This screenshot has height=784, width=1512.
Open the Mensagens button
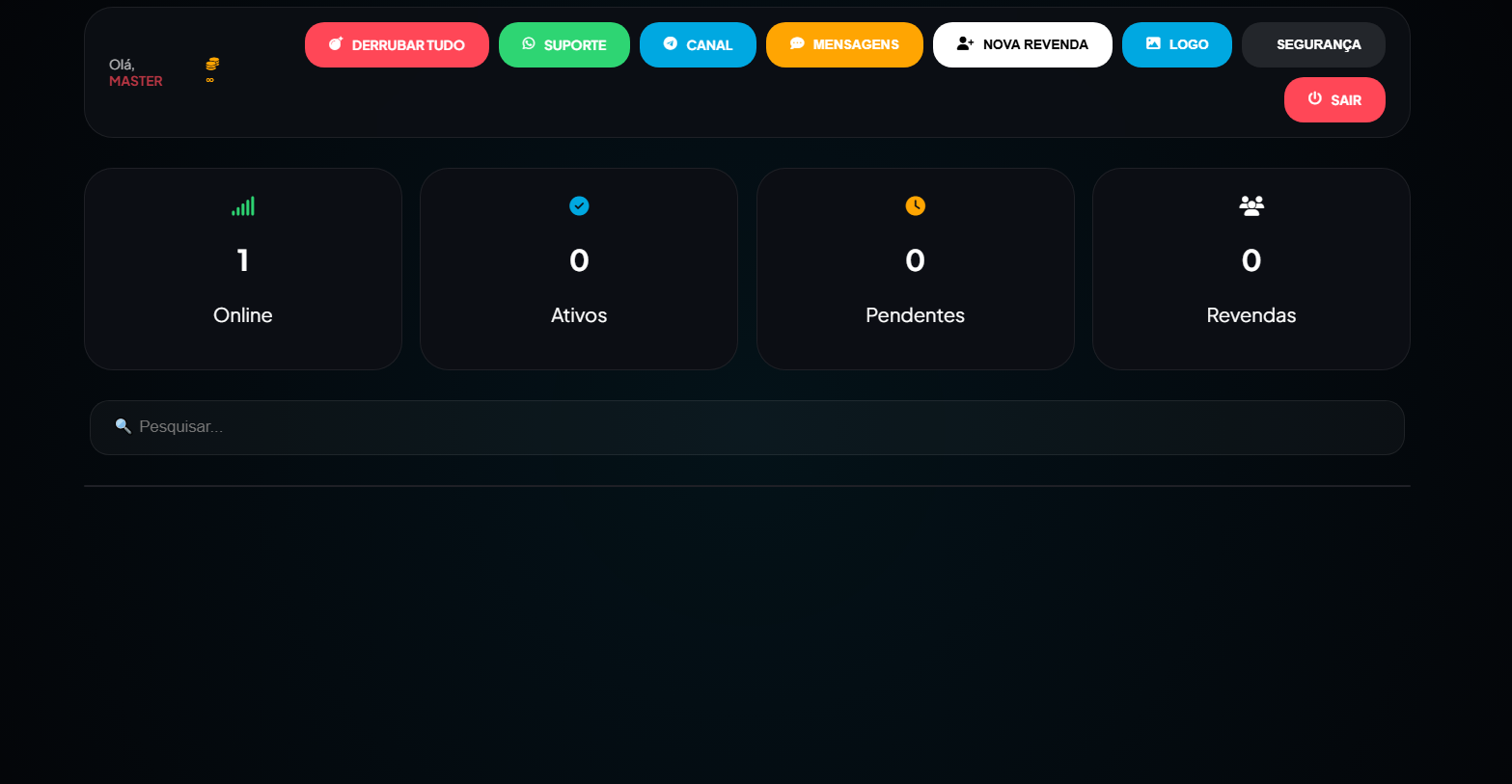pyautogui.click(x=844, y=45)
